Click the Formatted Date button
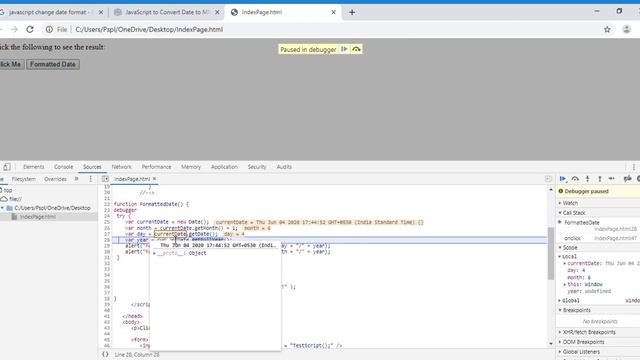Image resolution: width=640 pixels, height=360 pixels. pos(53,64)
